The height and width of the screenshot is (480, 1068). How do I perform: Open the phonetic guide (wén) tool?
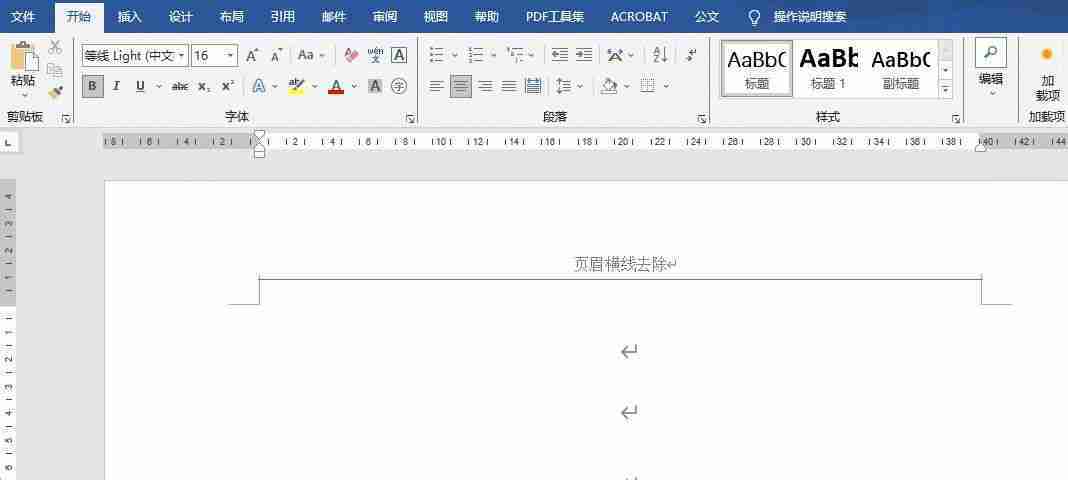(375, 55)
